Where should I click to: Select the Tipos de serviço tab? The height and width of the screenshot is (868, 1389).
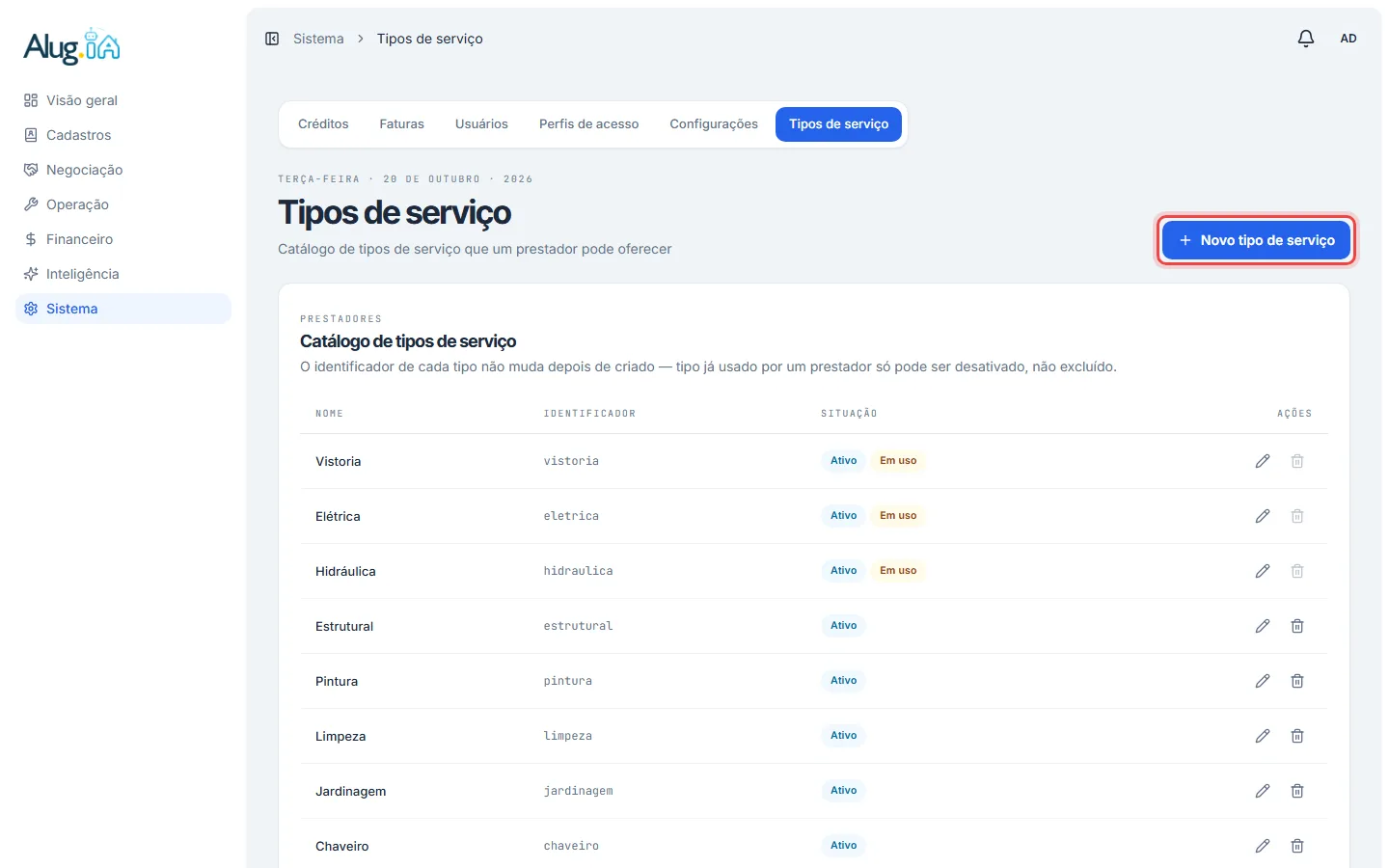[x=839, y=124]
